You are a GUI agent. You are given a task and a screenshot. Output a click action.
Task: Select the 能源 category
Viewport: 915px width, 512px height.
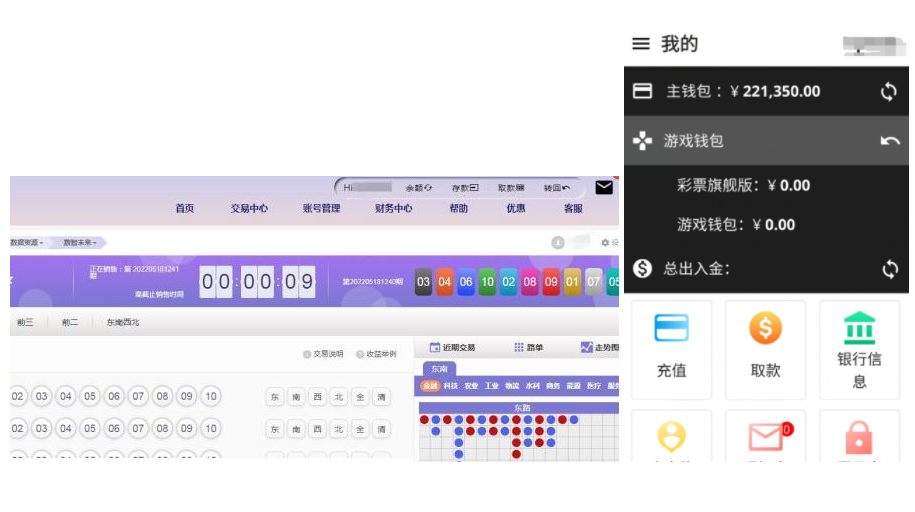pos(574,386)
